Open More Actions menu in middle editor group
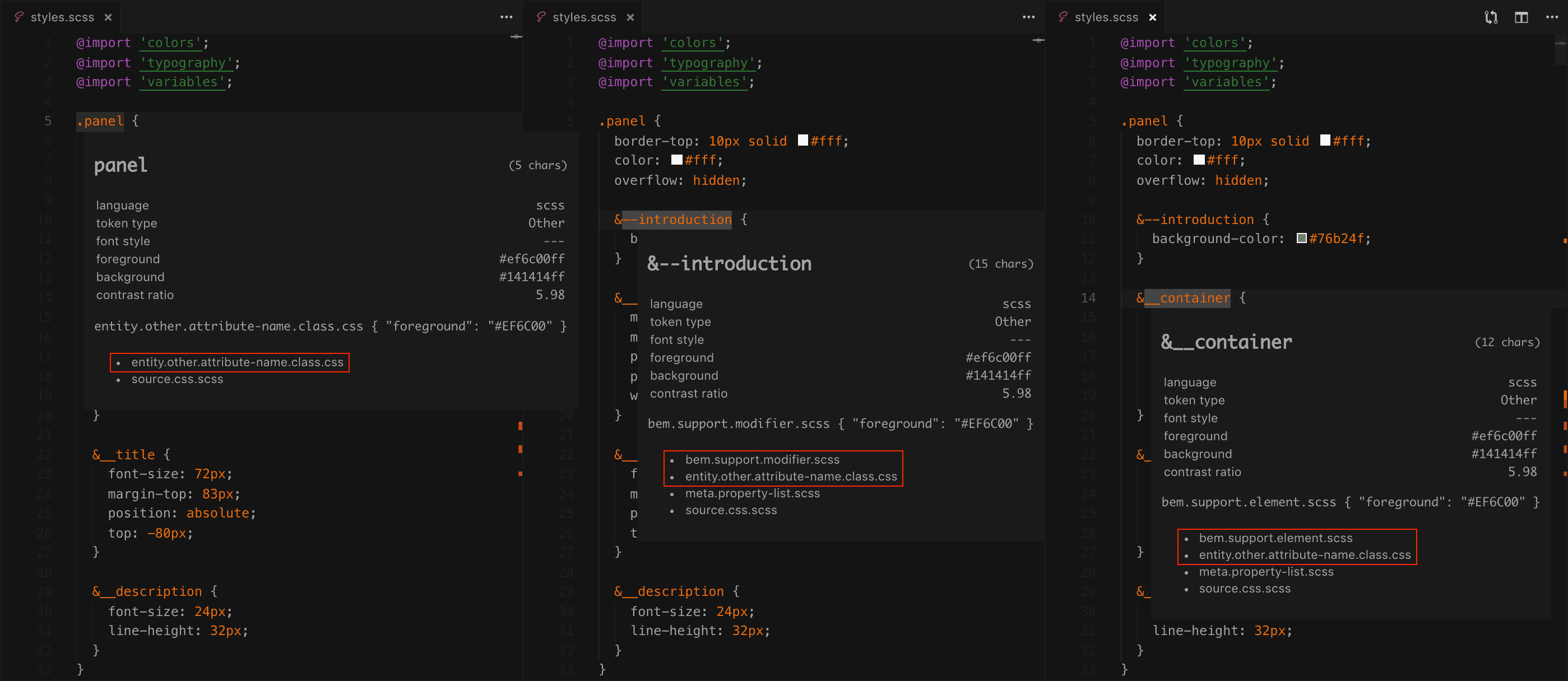1568x681 pixels. pyautogui.click(x=1028, y=17)
